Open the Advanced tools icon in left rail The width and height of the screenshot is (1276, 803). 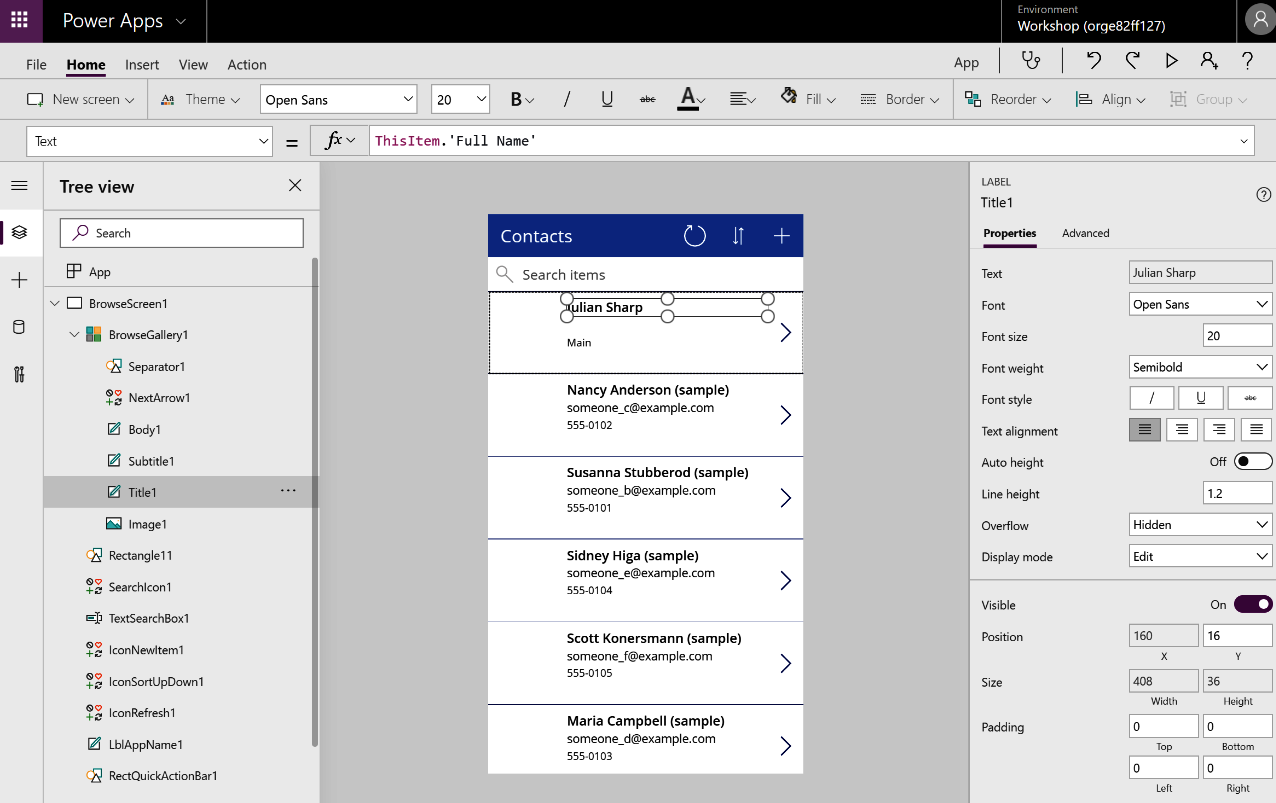click(x=19, y=375)
